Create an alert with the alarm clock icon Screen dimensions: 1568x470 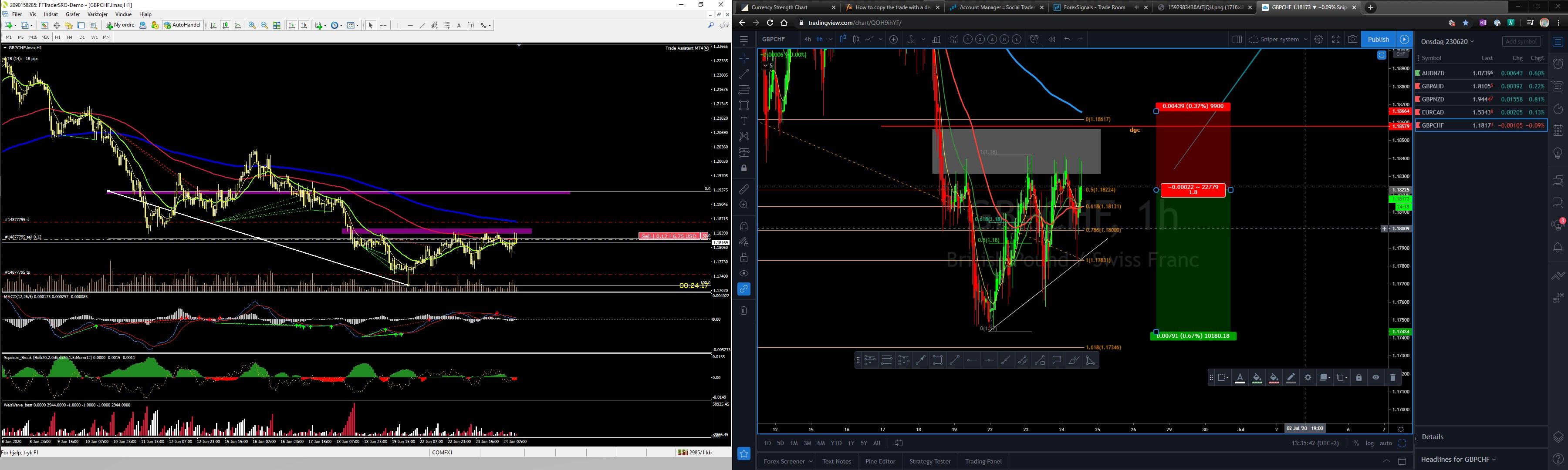tap(1034, 40)
